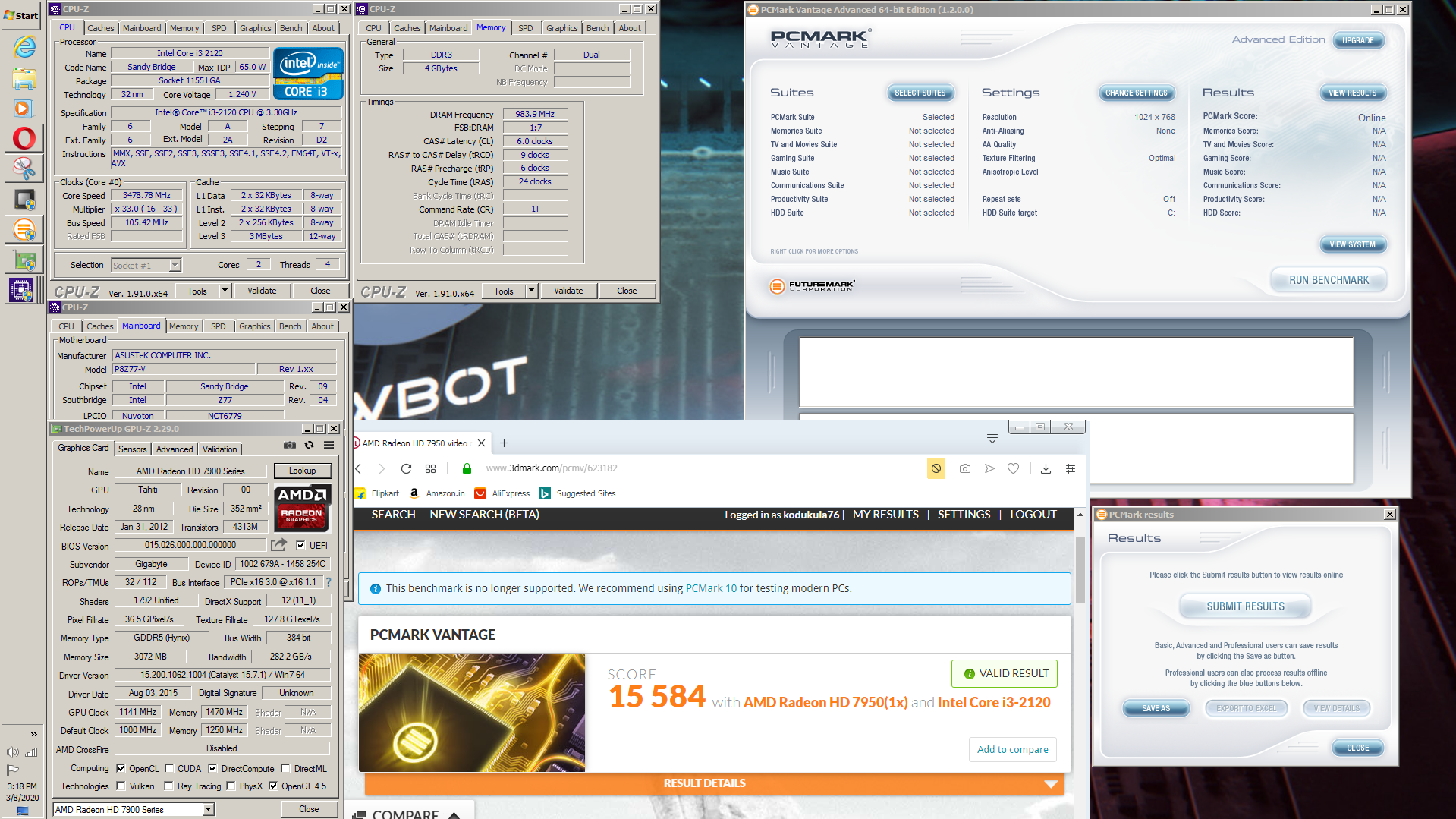Switch to Caches tab in first CPU-Z window
Image resolution: width=1456 pixels, height=819 pixels.
point(100,28)
